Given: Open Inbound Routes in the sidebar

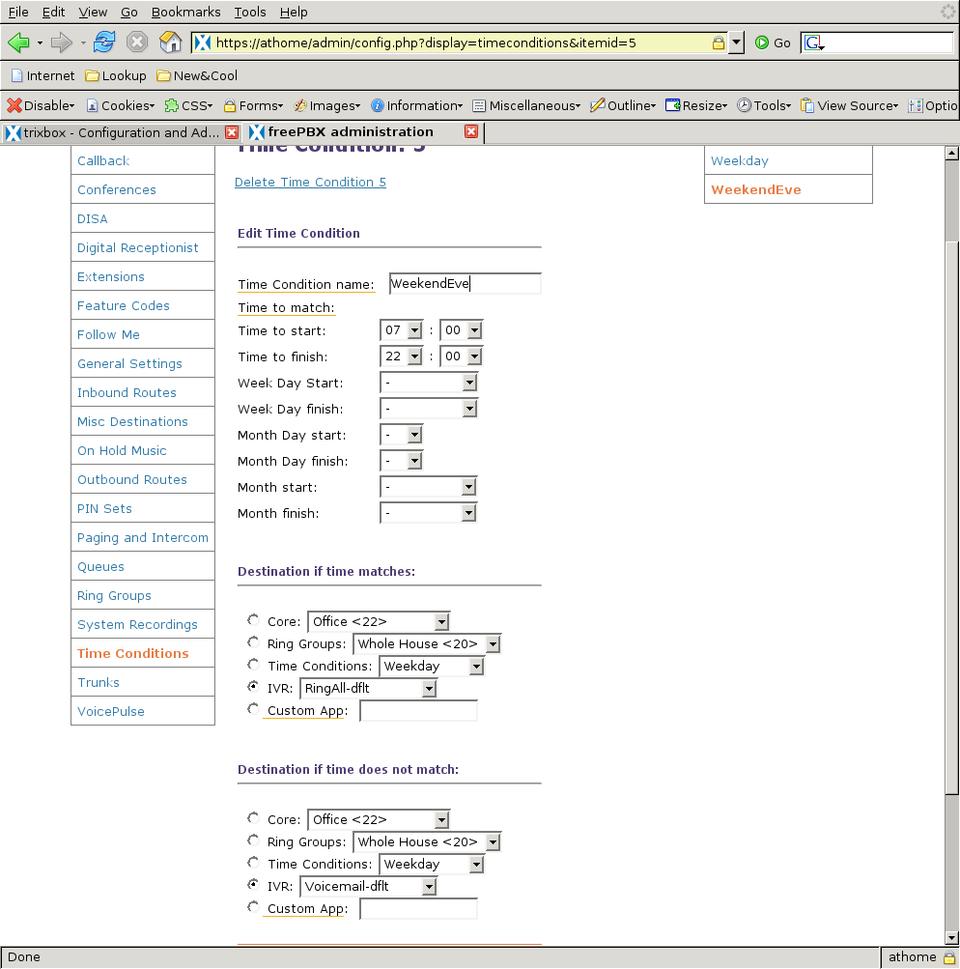Looking at the screenshot, I should [127, 393].
